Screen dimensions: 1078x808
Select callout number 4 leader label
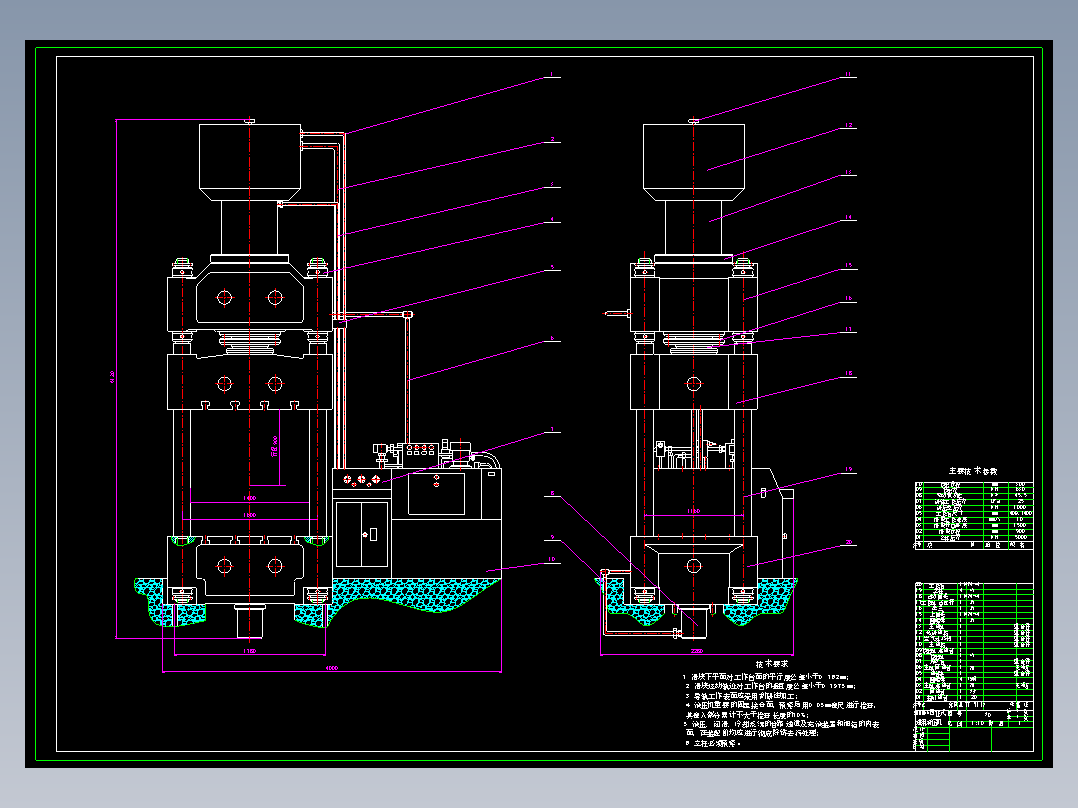click(x=552, y=220)
